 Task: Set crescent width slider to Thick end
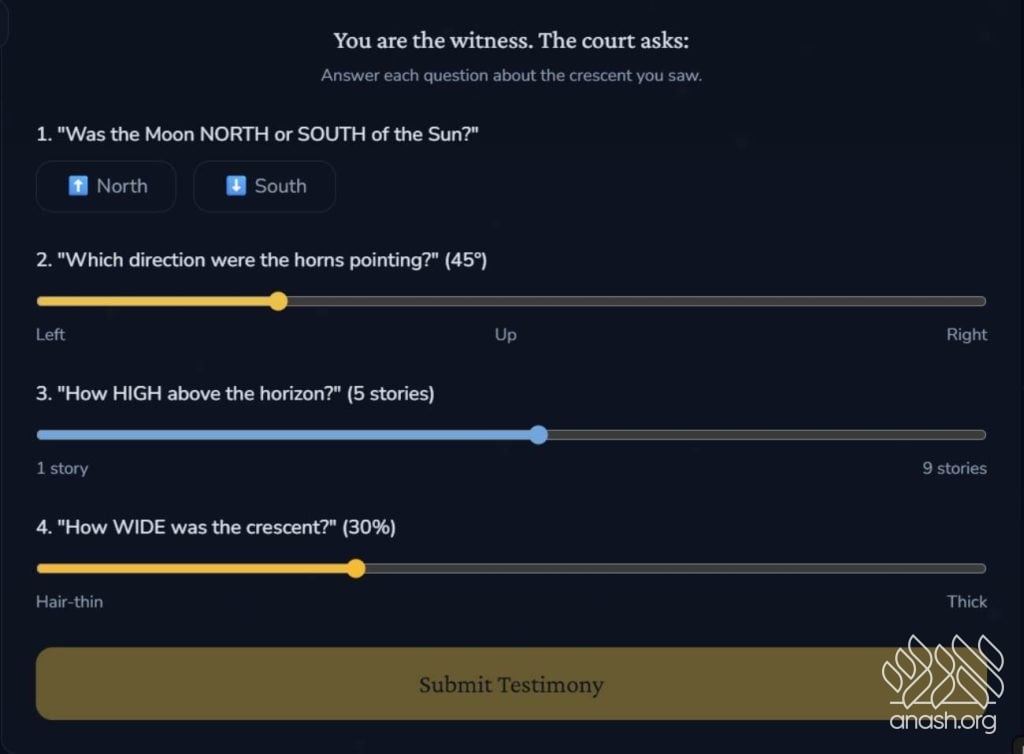984,568
